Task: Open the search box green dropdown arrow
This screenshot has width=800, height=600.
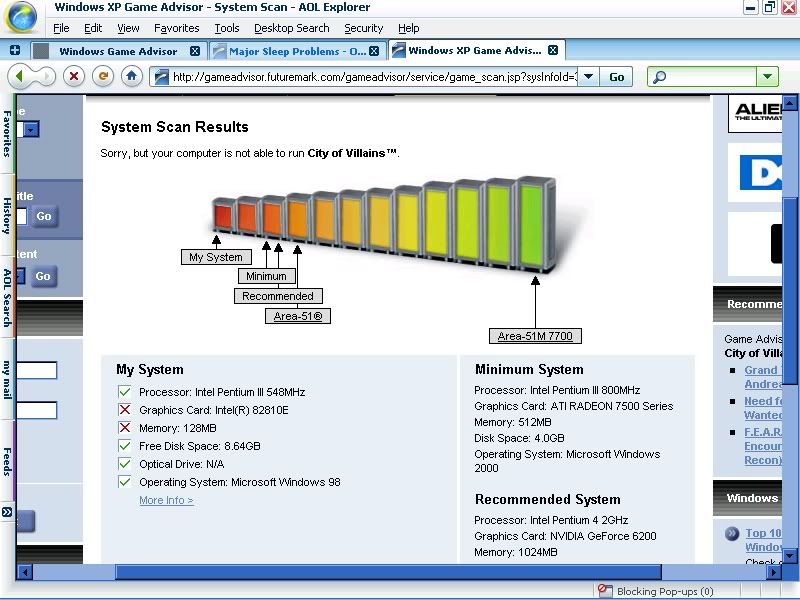Action: [x=767, y=77]
